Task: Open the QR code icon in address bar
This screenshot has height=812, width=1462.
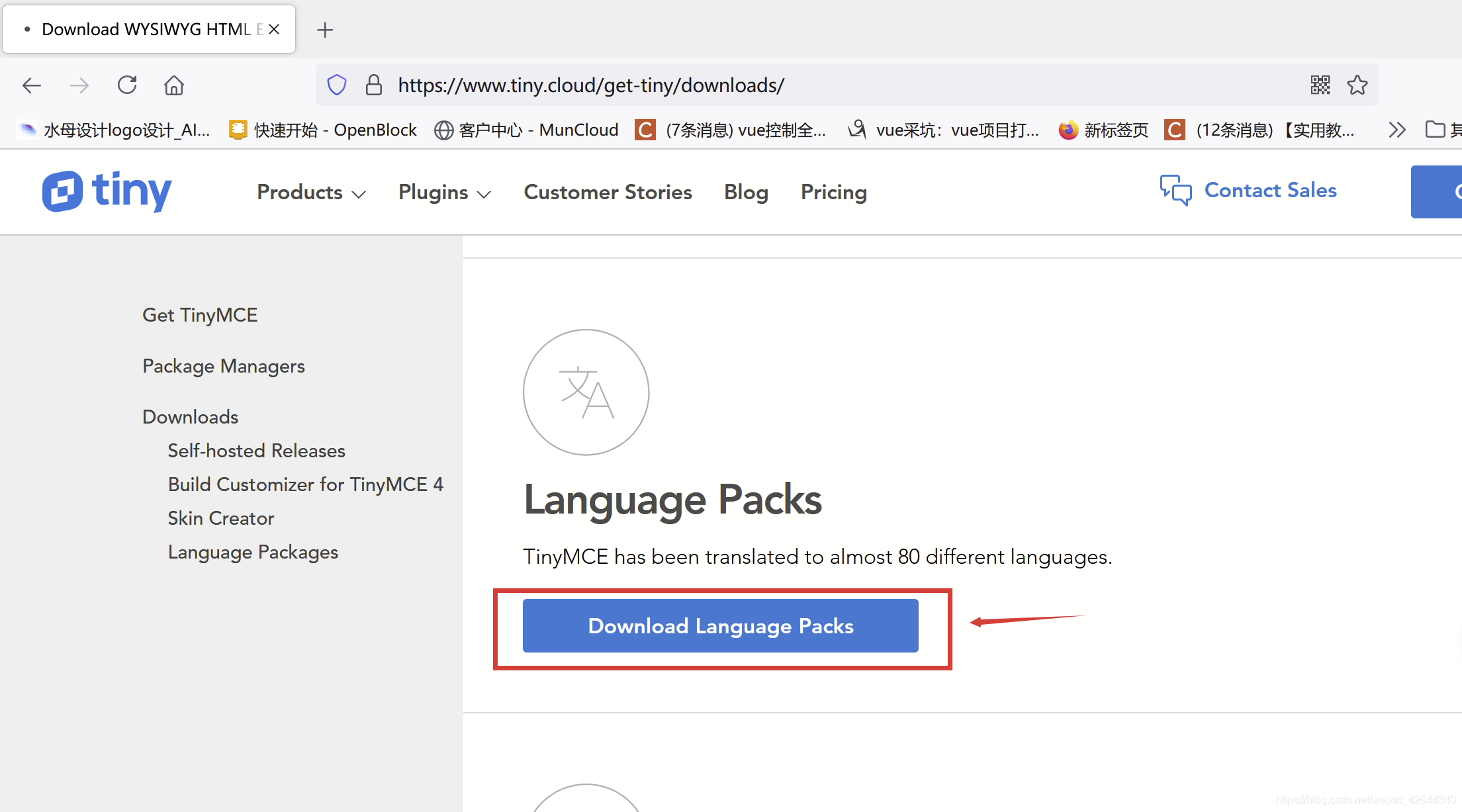Action: tap(1320, 85)
